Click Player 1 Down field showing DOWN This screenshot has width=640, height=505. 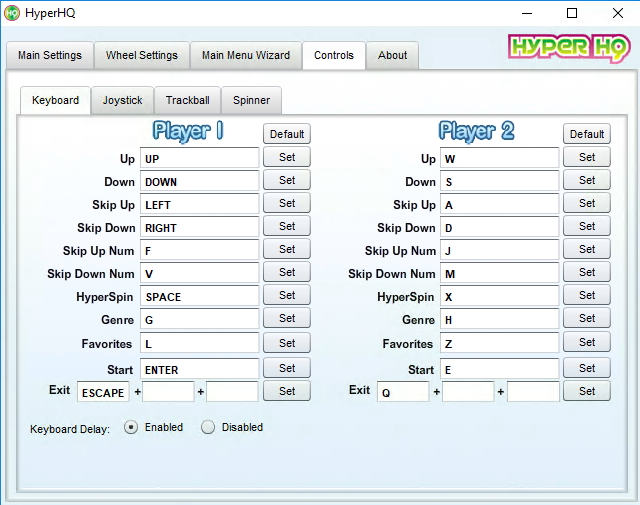tap(200, 181)
